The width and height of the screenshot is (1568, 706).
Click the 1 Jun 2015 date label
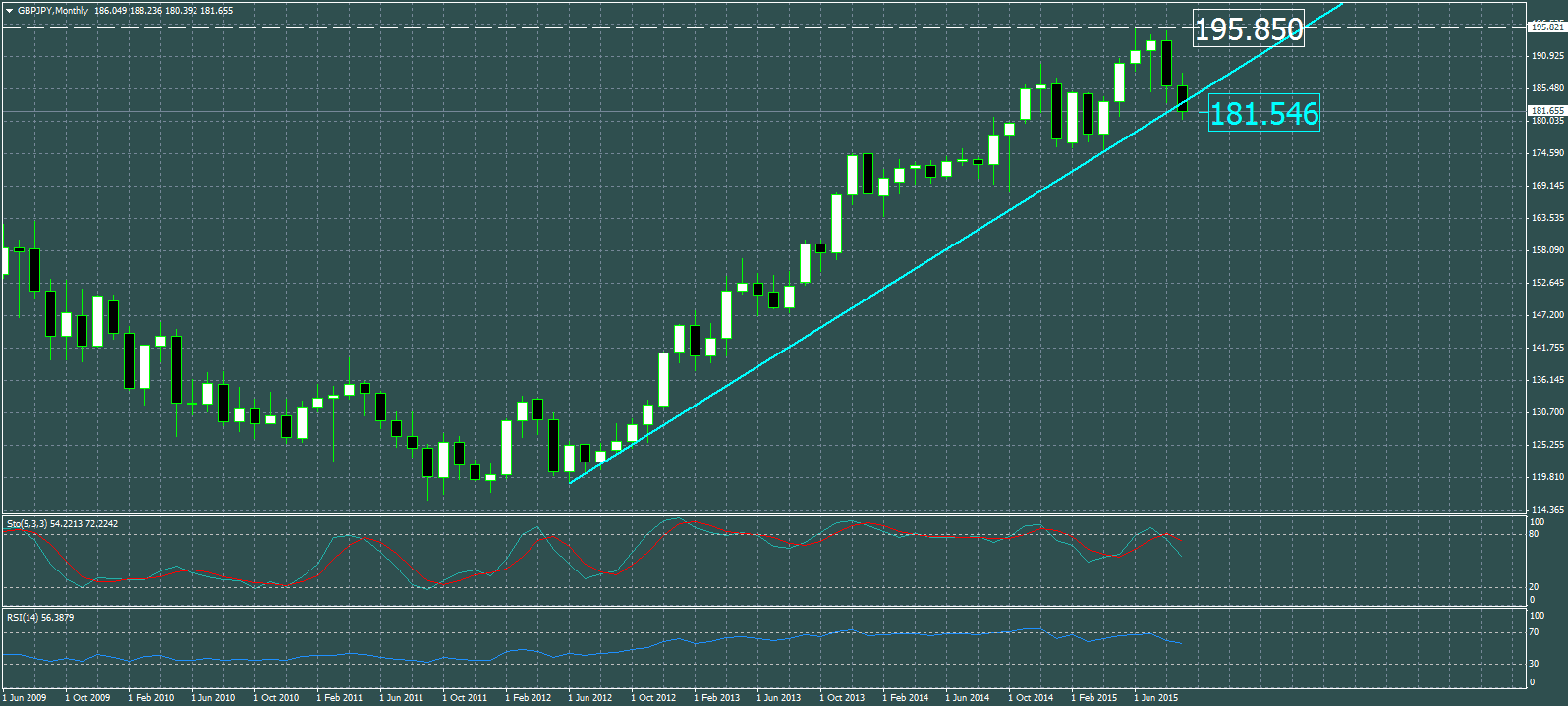point(1155,698)
